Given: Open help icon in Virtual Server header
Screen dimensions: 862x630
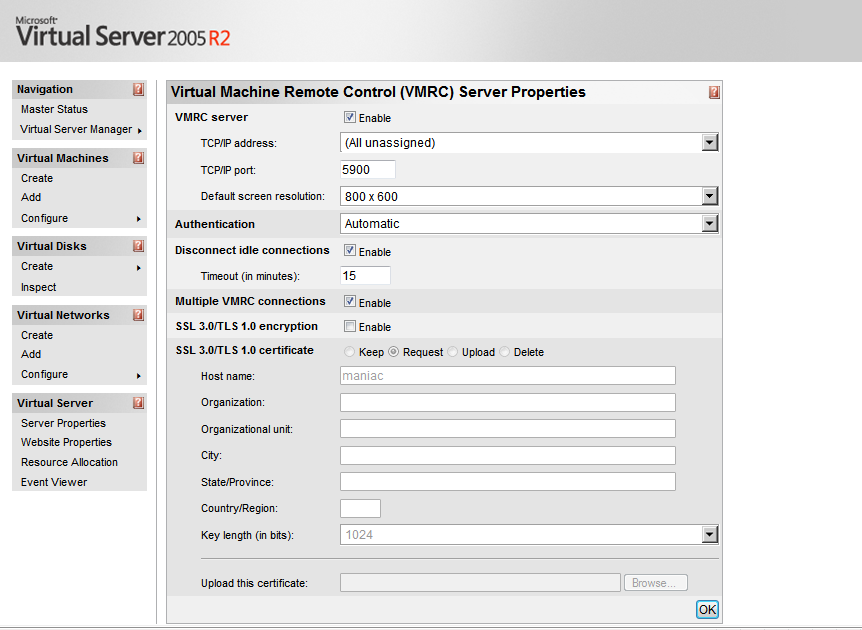Looking at the screenshot, I should point(139,403).
